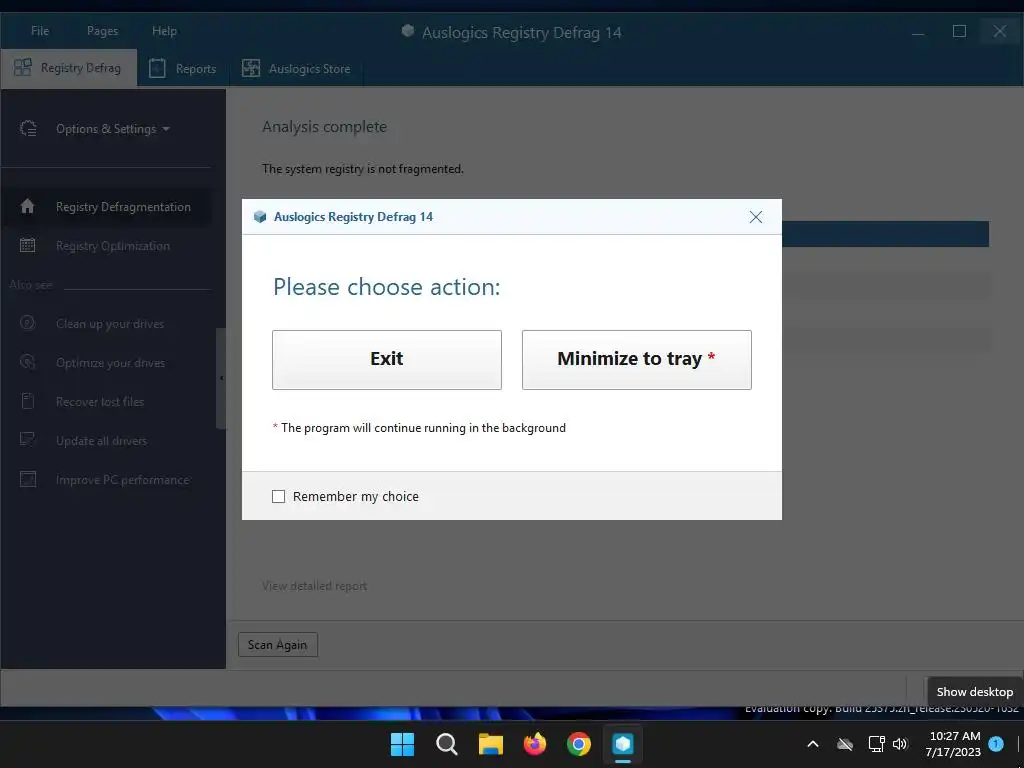Click the Registry Defrag tab icon

point(23,67)
